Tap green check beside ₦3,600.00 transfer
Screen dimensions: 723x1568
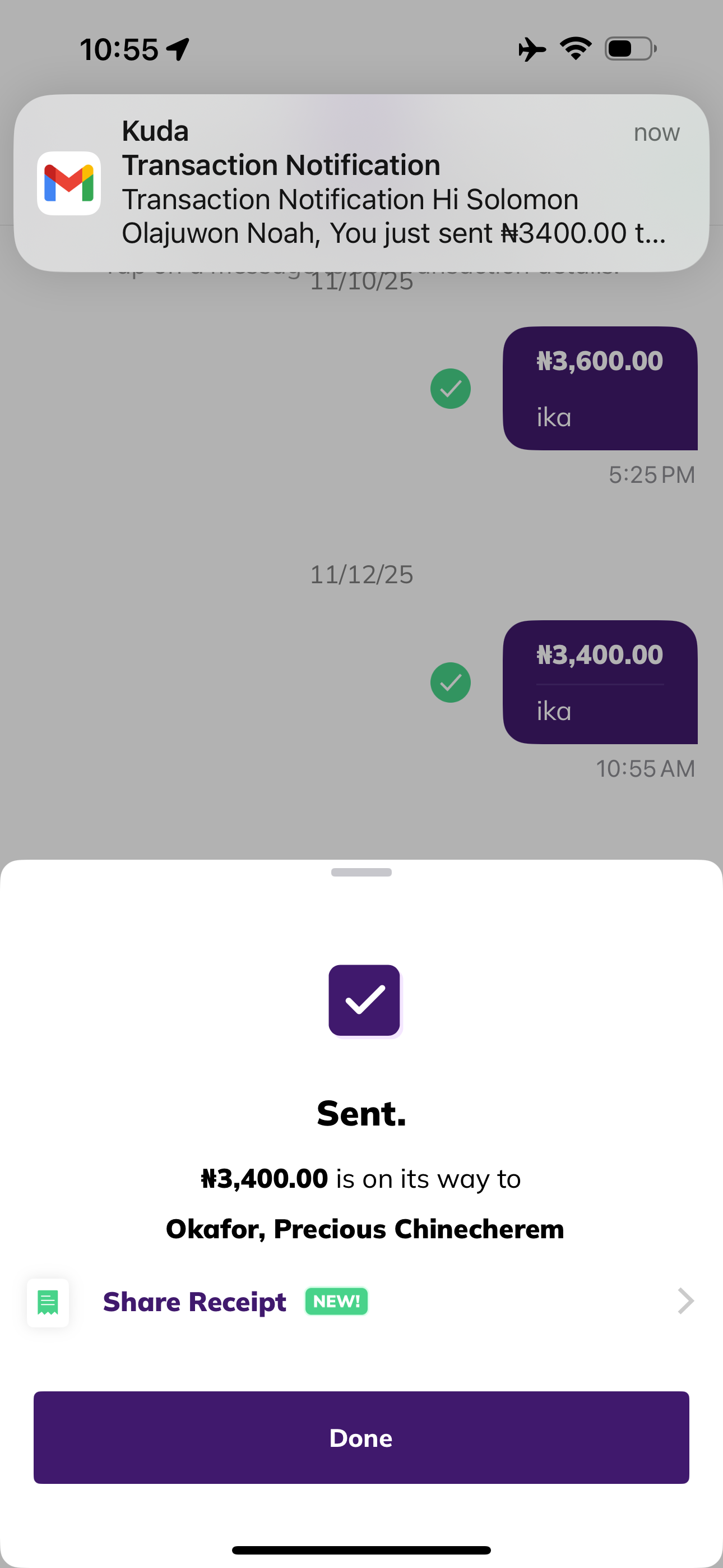(451, 388)
